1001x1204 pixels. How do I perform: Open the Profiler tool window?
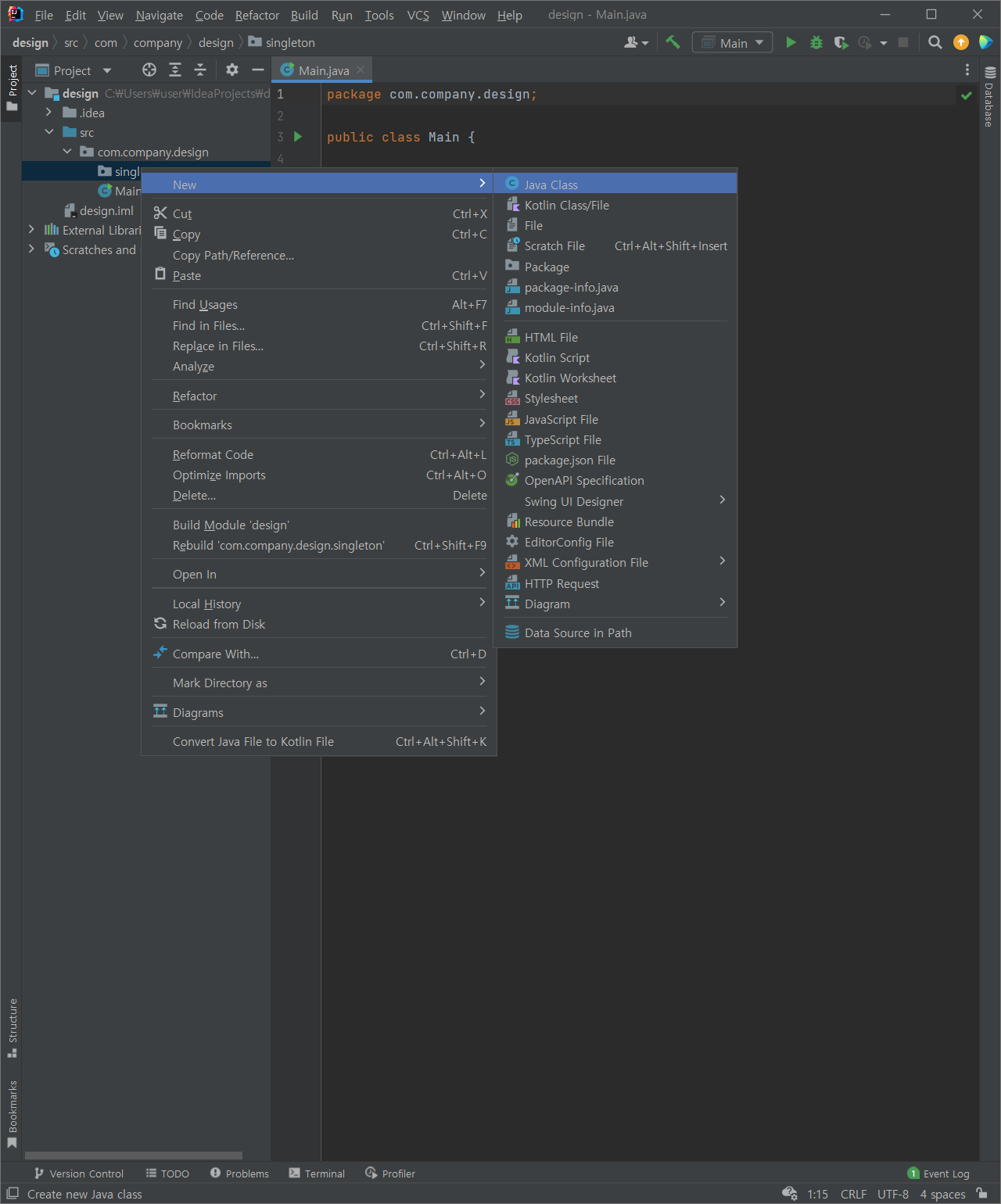(x=389, y=1174)
